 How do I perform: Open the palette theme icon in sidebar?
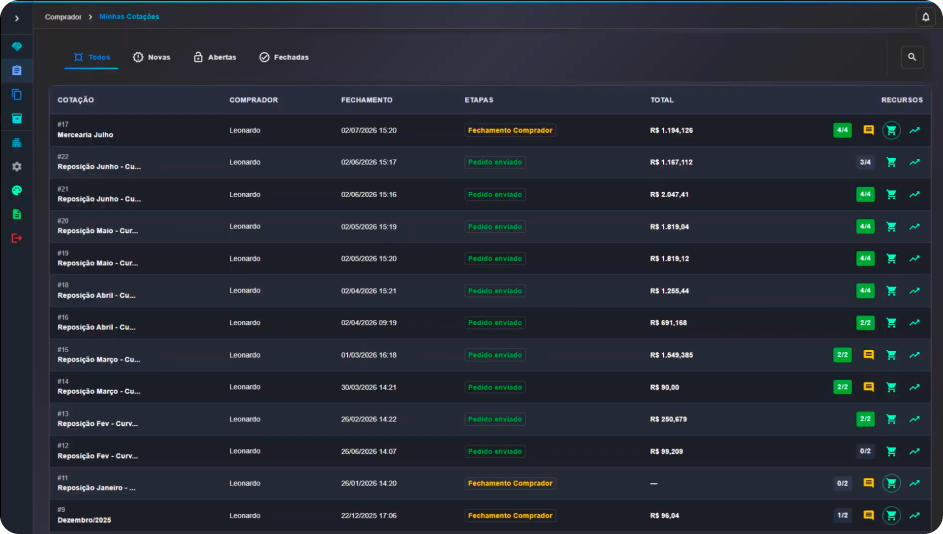point(17,191)
